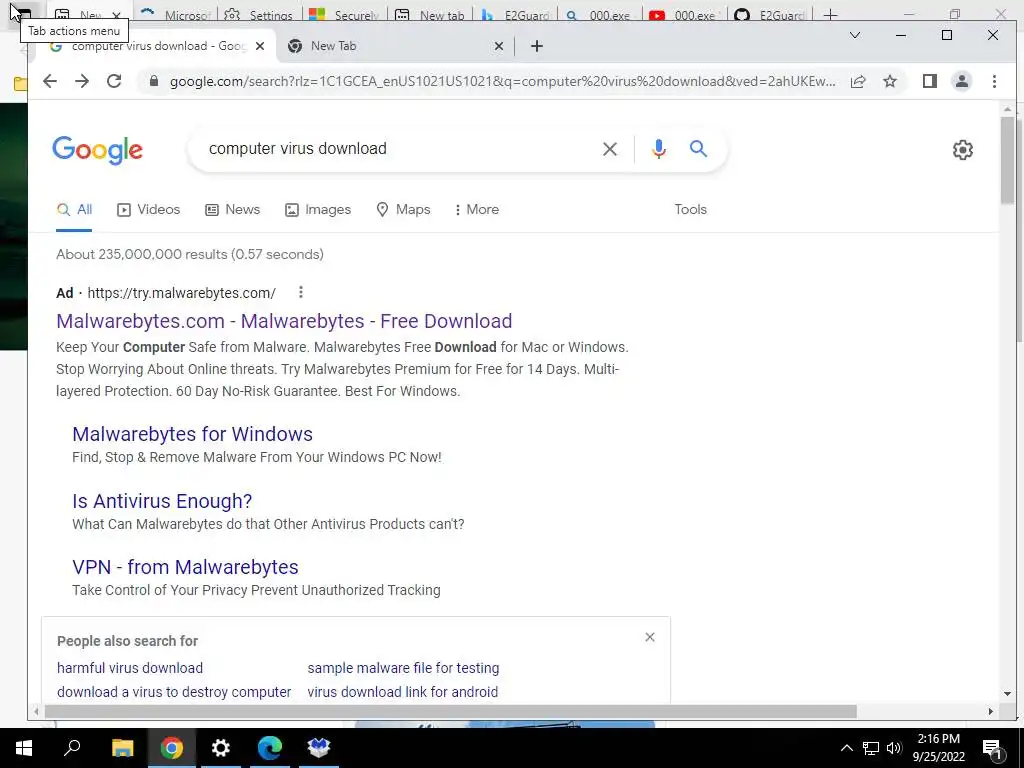
Task: Open the taskbar clock and date
Action: click(938, 748)
